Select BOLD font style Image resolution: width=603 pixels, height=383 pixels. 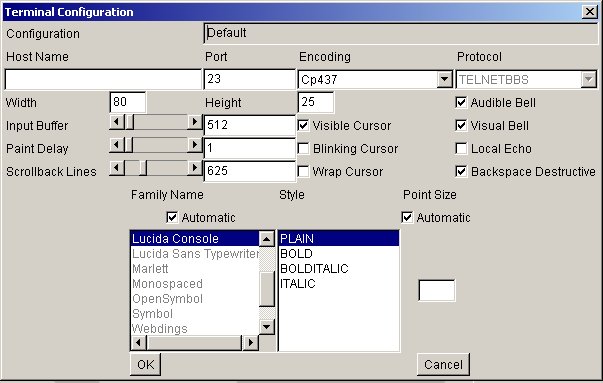pyautogui.click(x=338, y=254)
